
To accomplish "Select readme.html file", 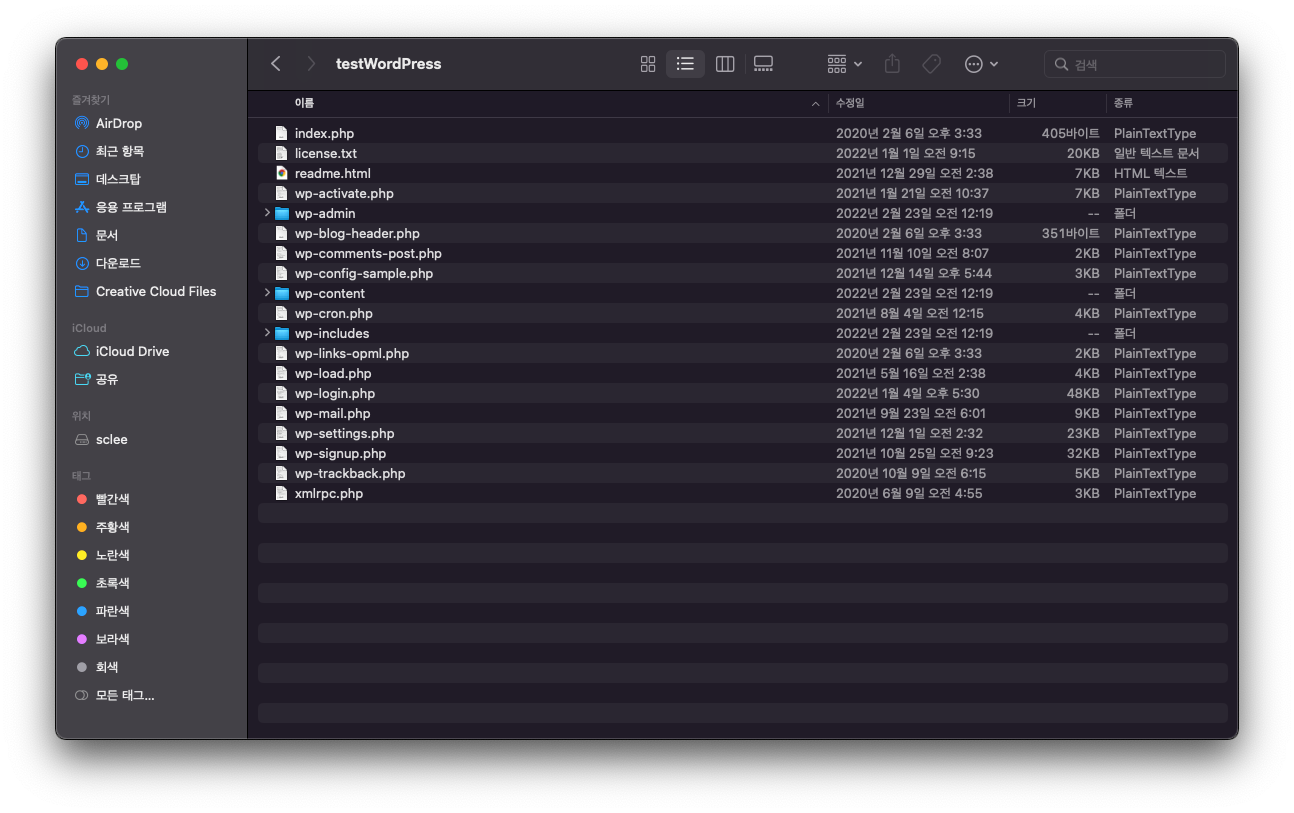I will 742,173.
